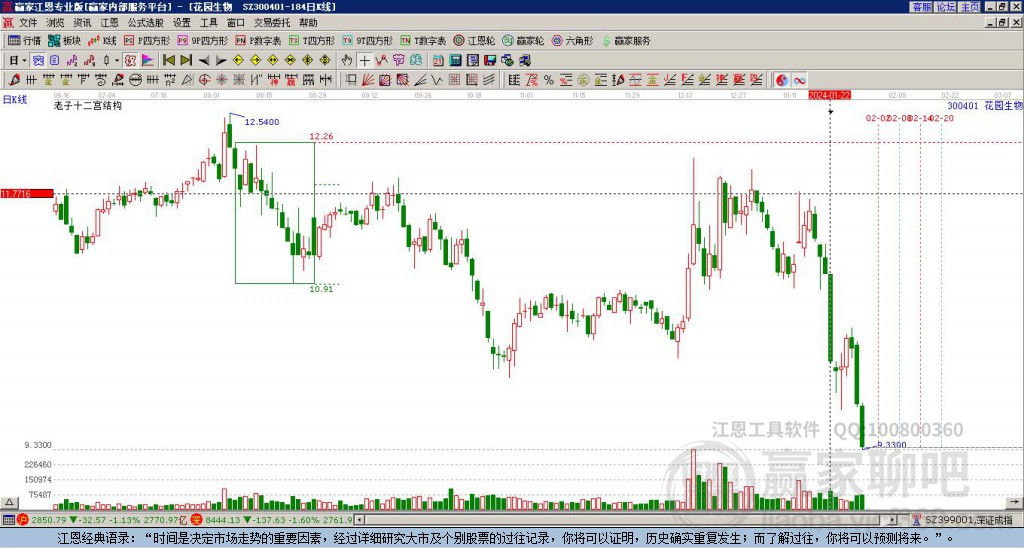1024x548 pixels.
Task: Open the 日 period dropdown
Action: (x=18, y=61)
